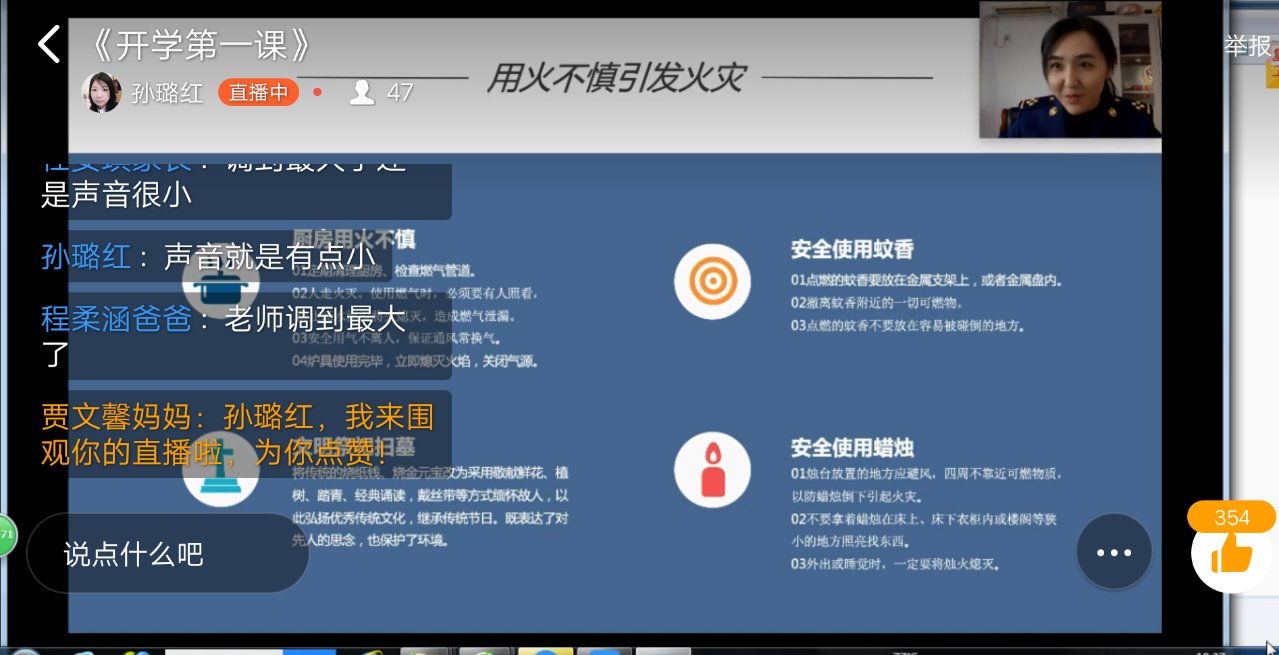The image size is (1279, 655).
Task: Open the three-dots more options button
Action: click(x=1113, y=552)
